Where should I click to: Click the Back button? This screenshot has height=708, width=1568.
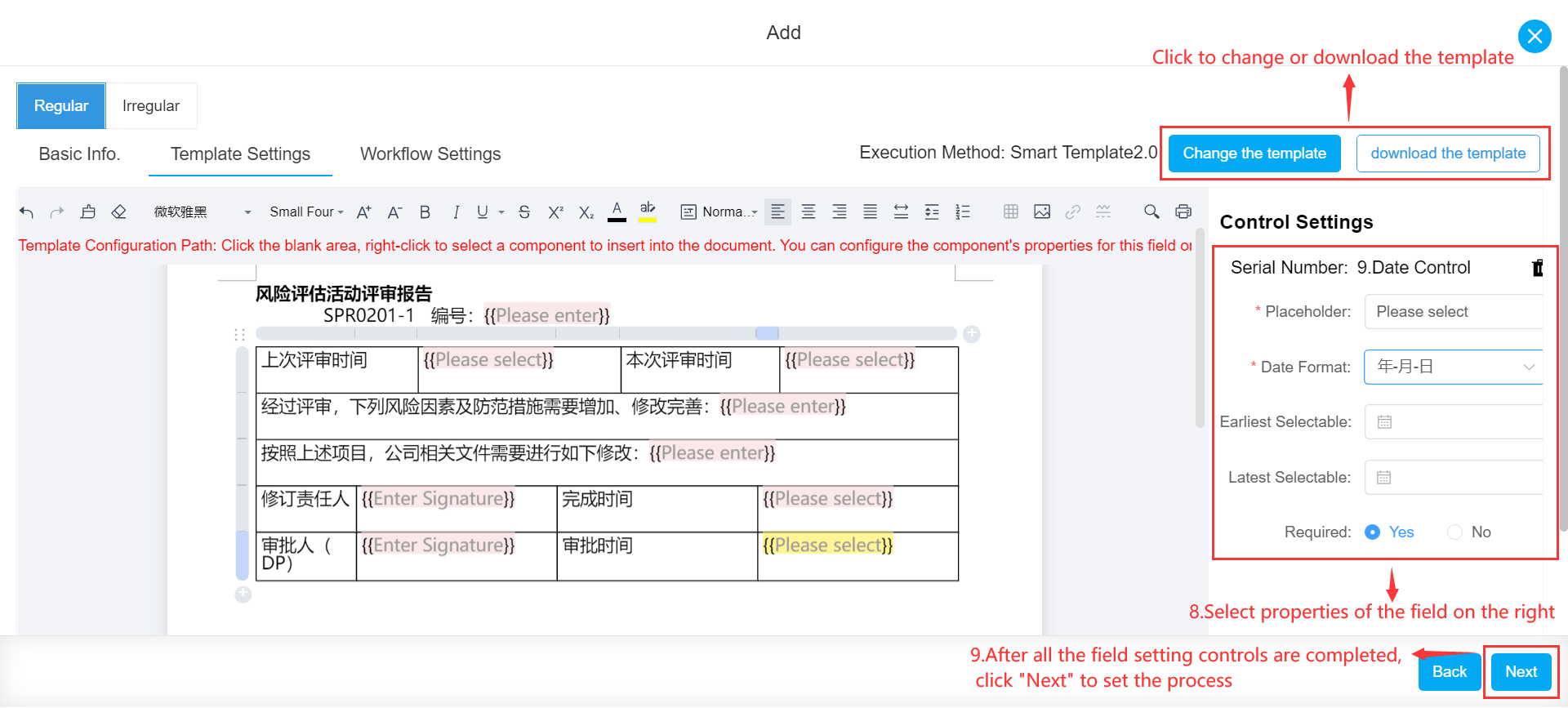coord(1450,671)
